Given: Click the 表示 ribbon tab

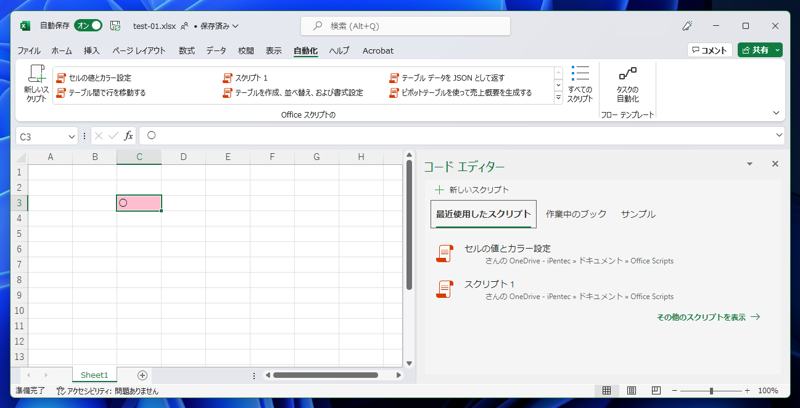Looking at the screenshot, I should coord(273,50).
